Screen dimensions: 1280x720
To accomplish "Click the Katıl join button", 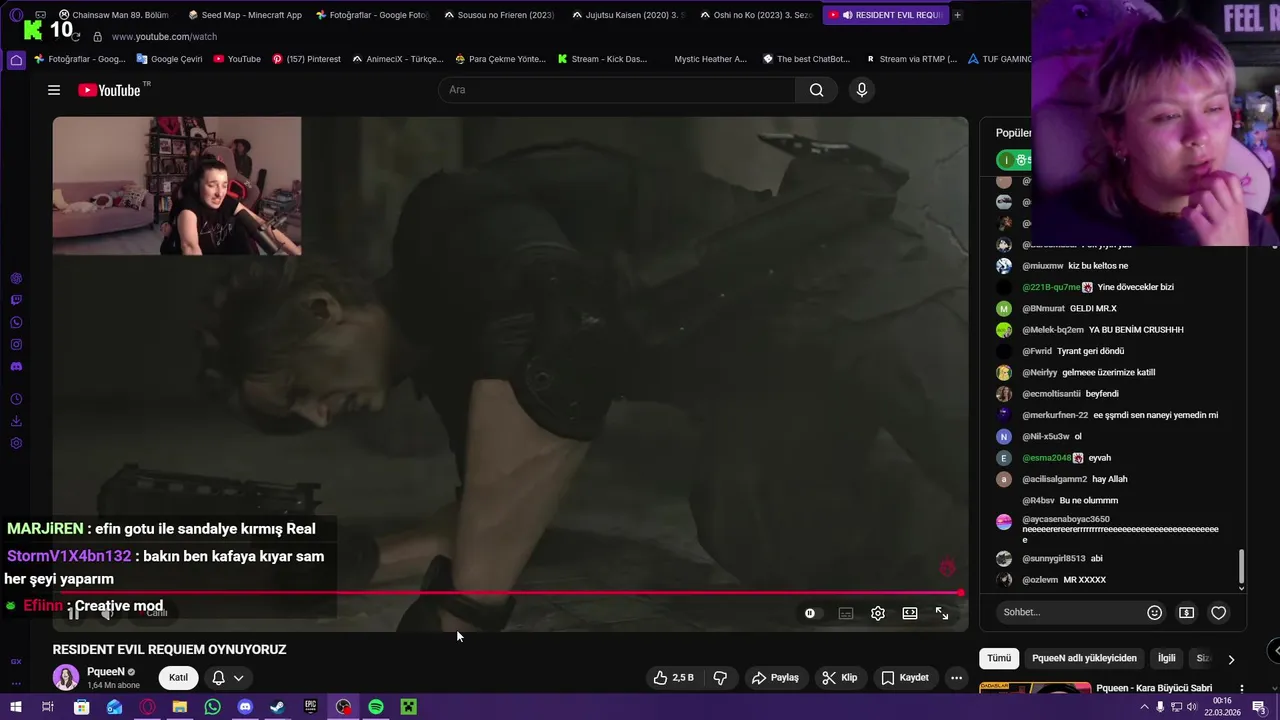I will (x=178, y=677).
